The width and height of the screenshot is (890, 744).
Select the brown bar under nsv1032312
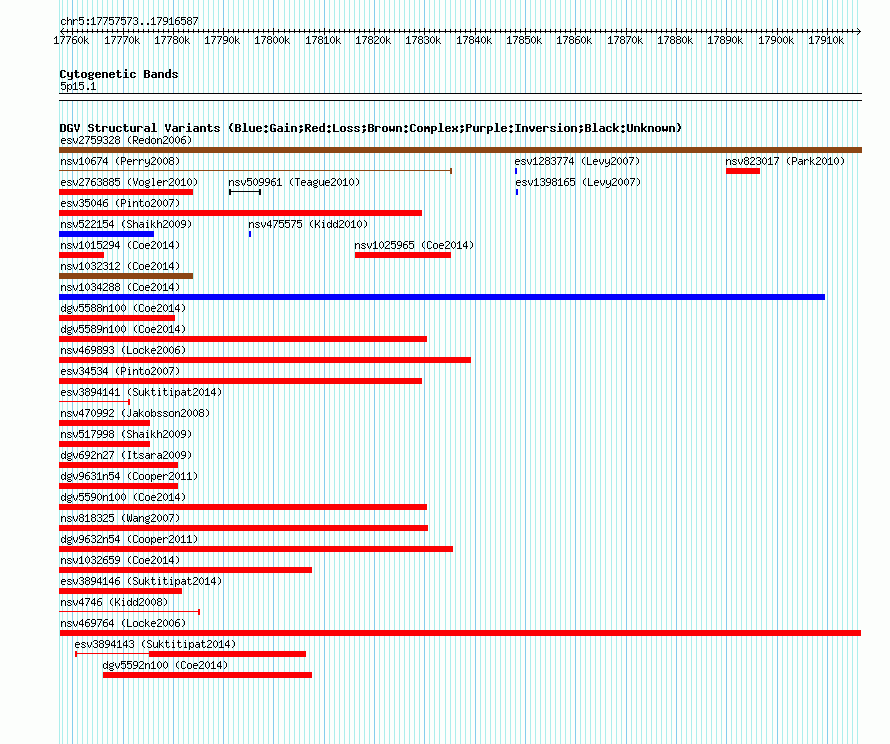[x=126, y=276]
